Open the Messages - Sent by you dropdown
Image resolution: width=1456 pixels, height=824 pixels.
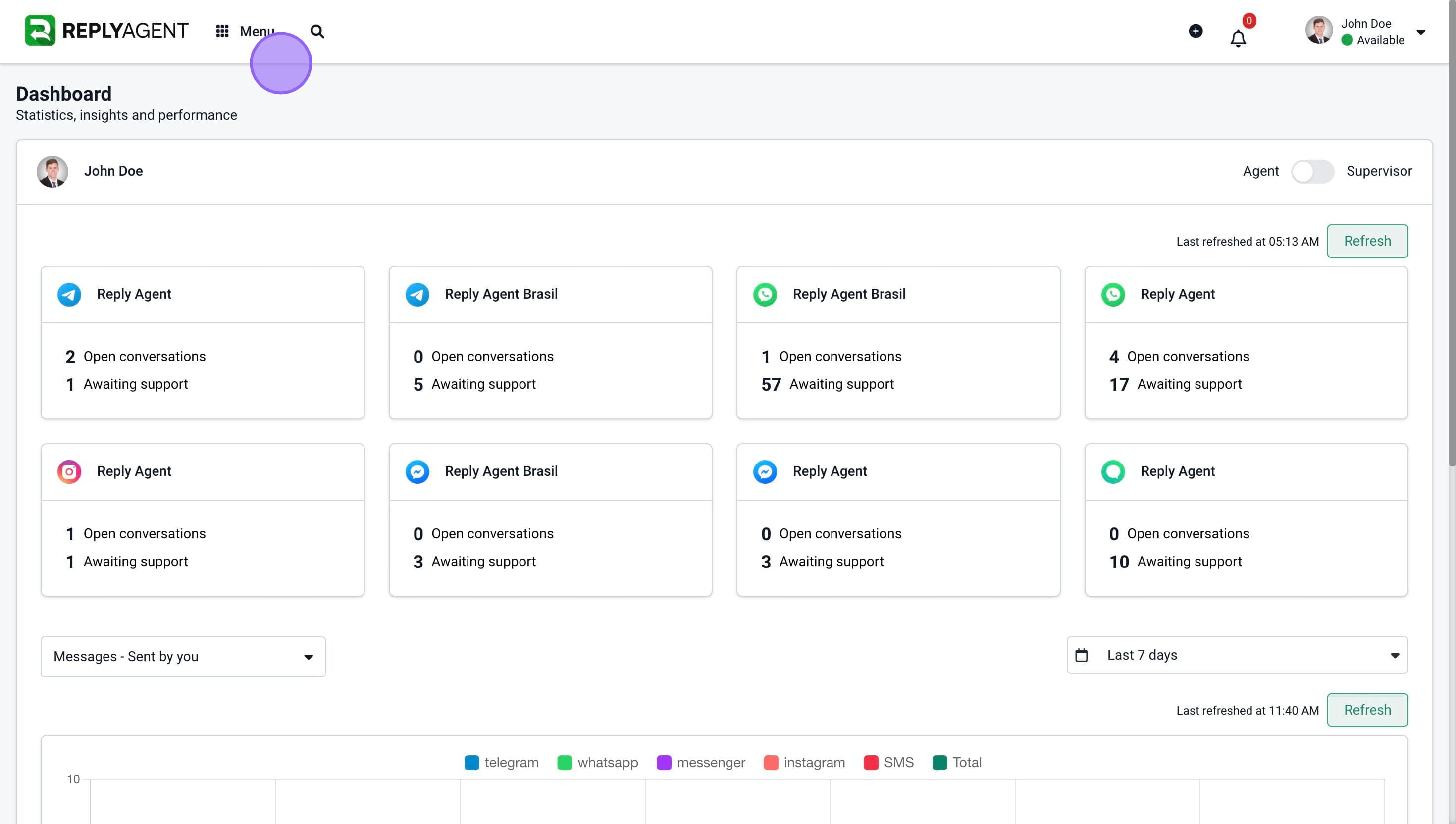pos(183,657)
